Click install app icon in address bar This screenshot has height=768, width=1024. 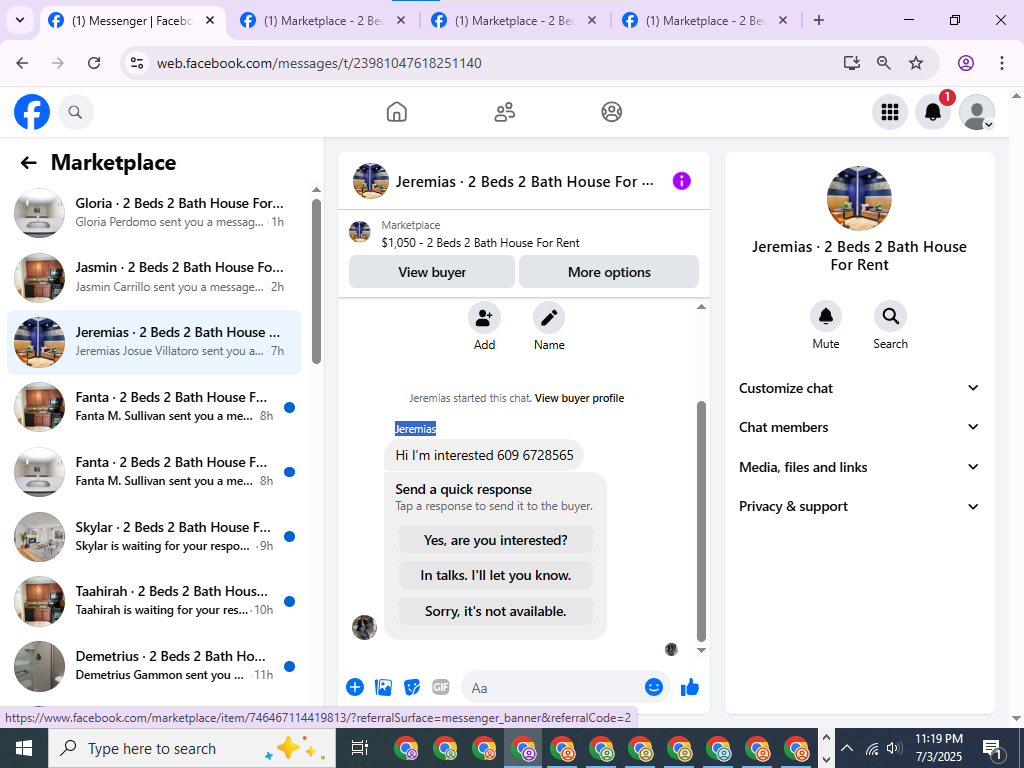click(x=852, y=63)
